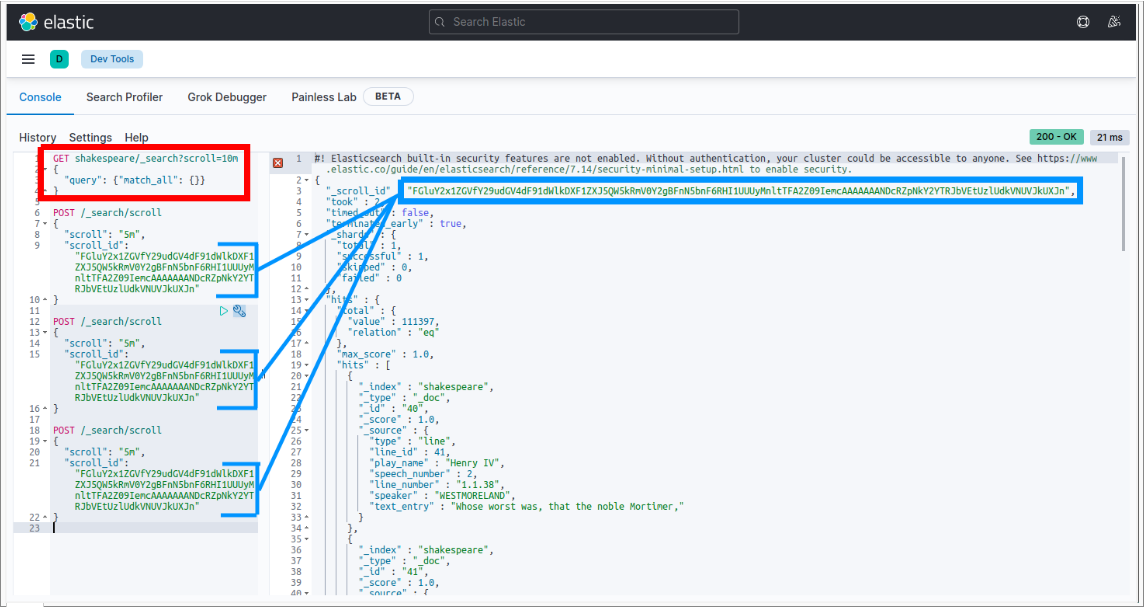1144x607 pixels.
Task: Click "play_name" : "Henry IV" line
Action: 437,463
